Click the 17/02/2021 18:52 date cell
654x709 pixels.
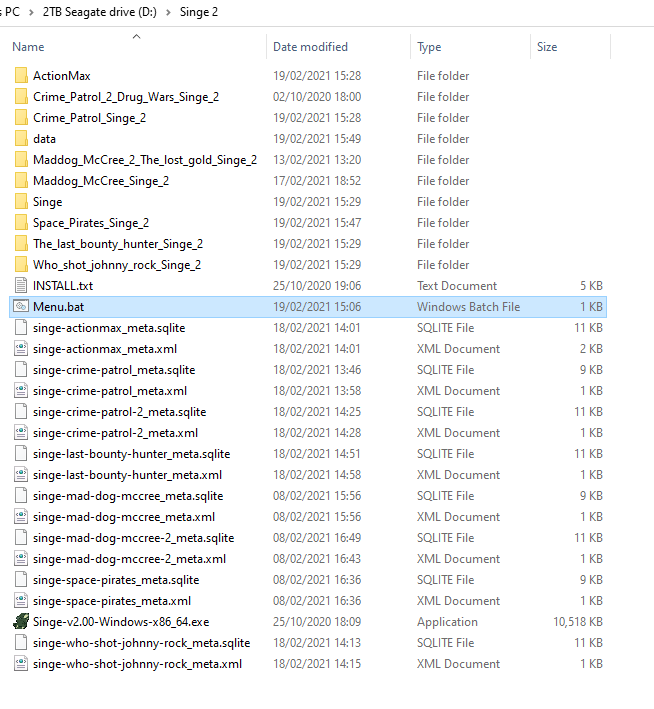tap(317, 181)
